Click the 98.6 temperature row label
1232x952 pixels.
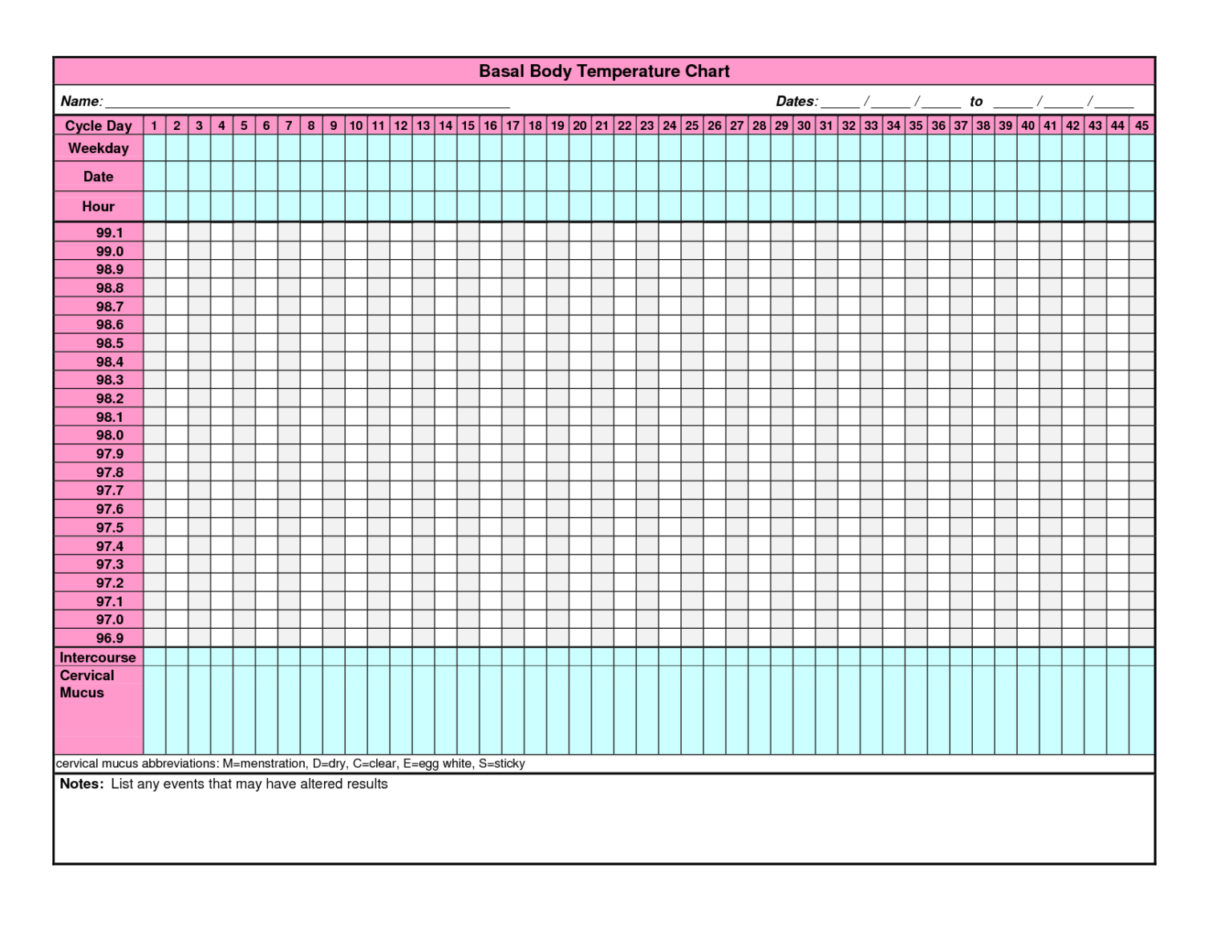[109, 325]
